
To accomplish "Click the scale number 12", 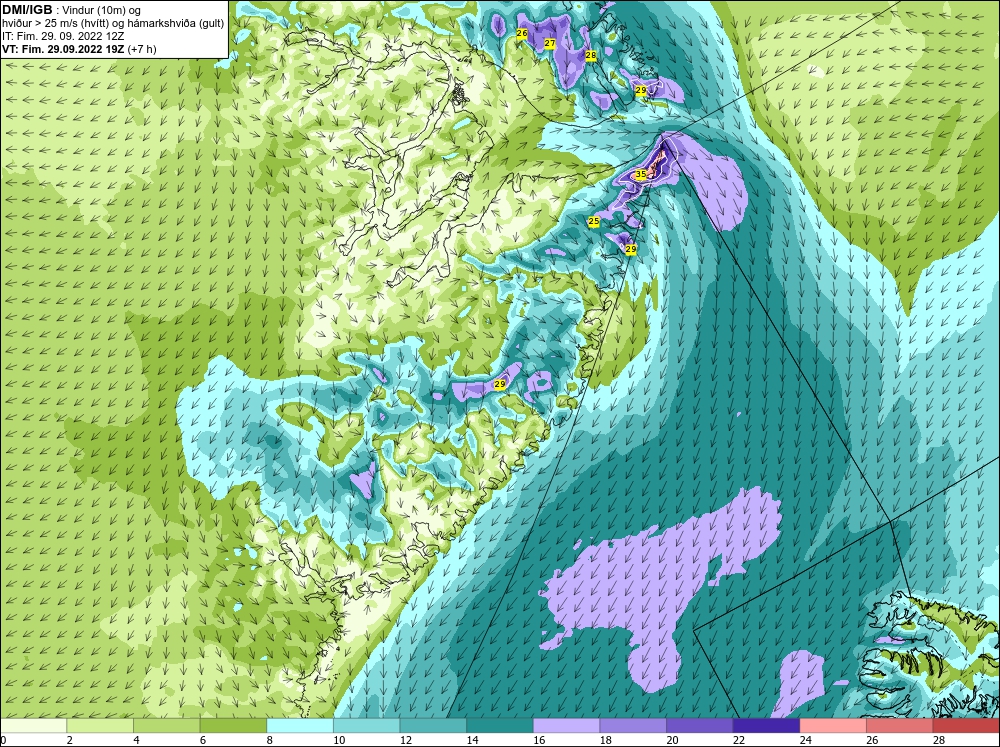I will click(405, 740).
